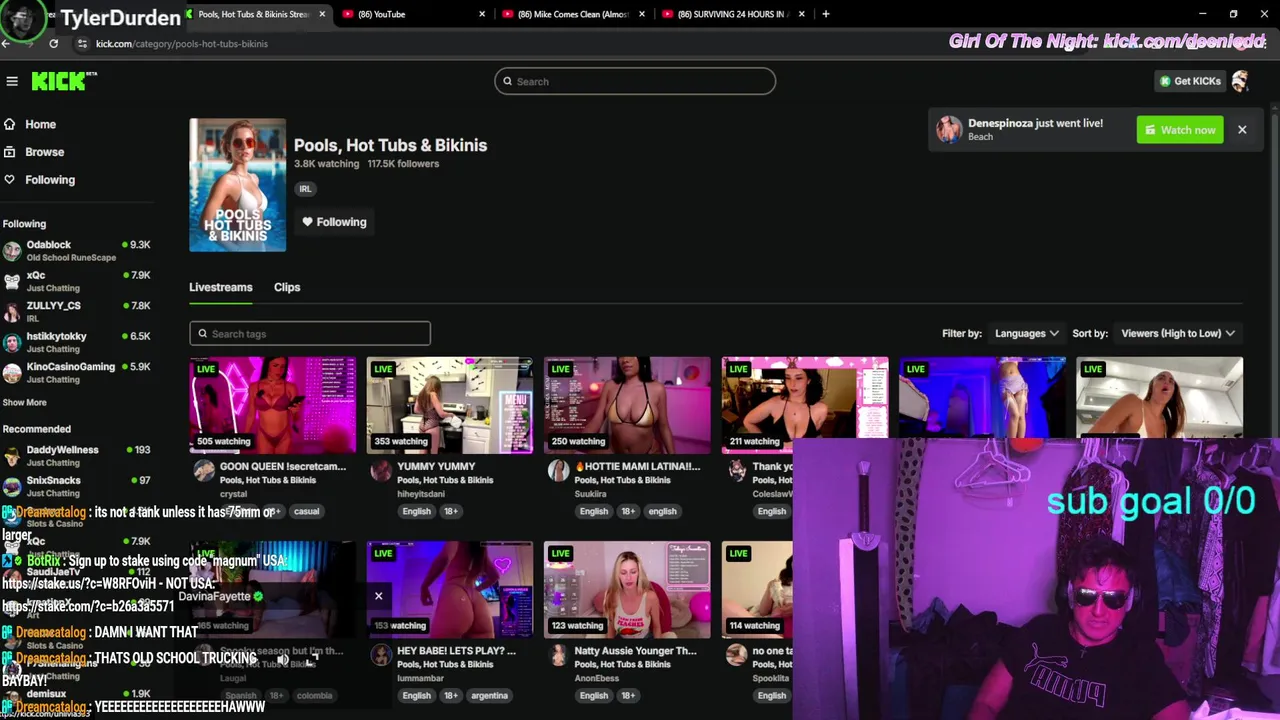Click the Search tags field

[310, 334]
